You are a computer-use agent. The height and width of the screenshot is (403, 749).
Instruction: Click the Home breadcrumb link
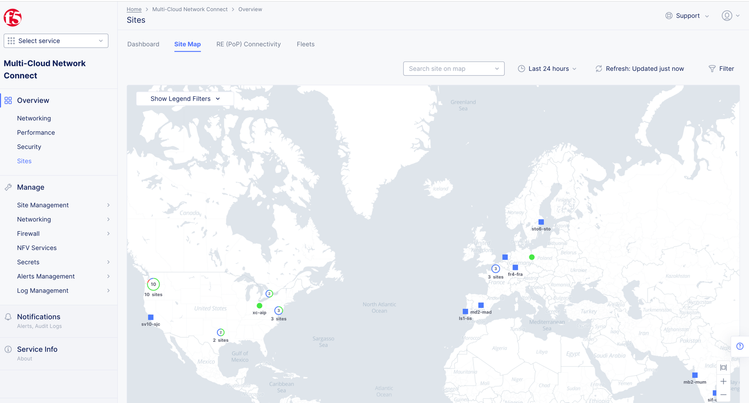pyautogui.click(x=134, y=9)
